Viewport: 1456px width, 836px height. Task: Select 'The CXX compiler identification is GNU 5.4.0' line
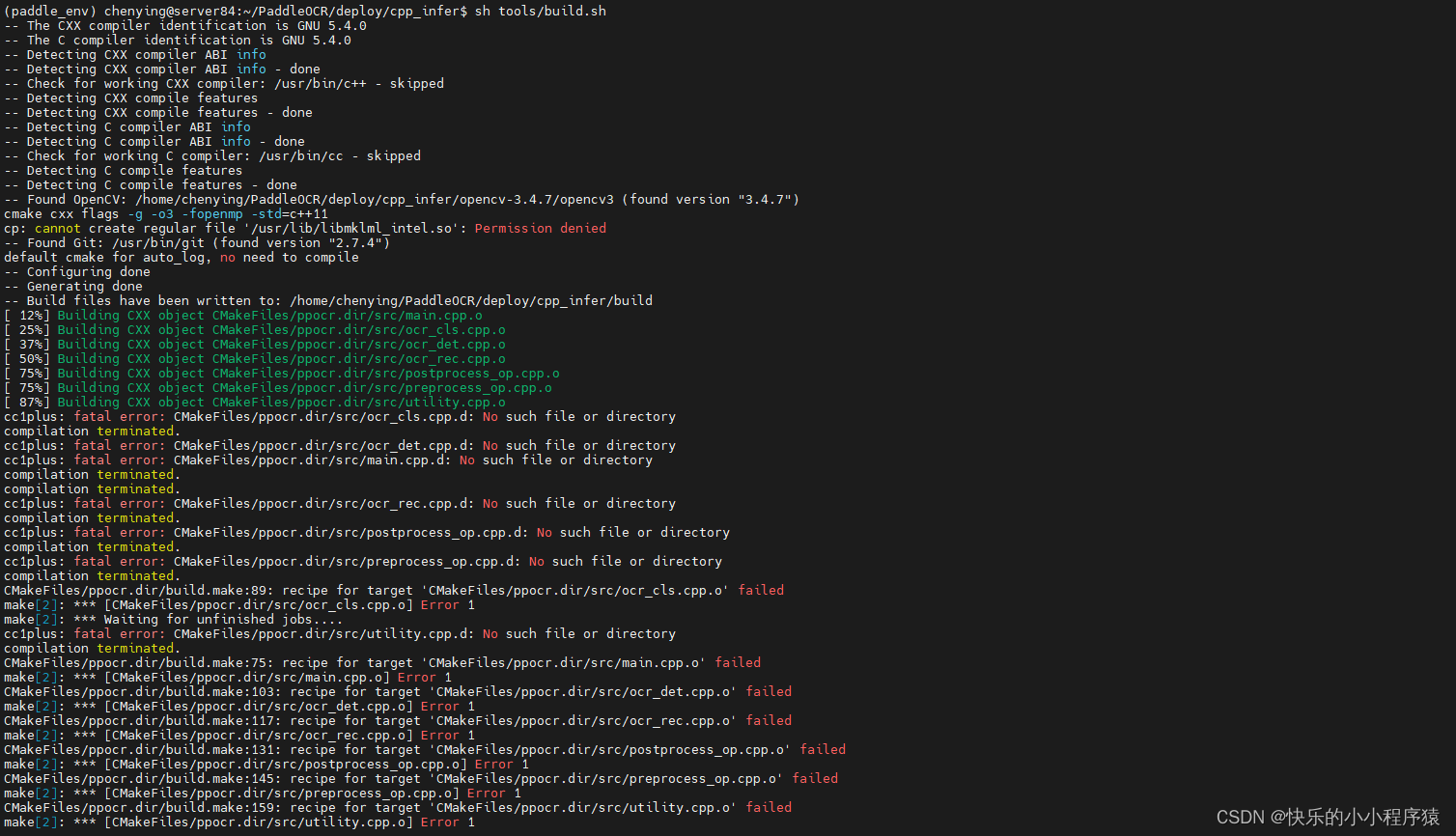pyautogui.click(x=185, y=25)
